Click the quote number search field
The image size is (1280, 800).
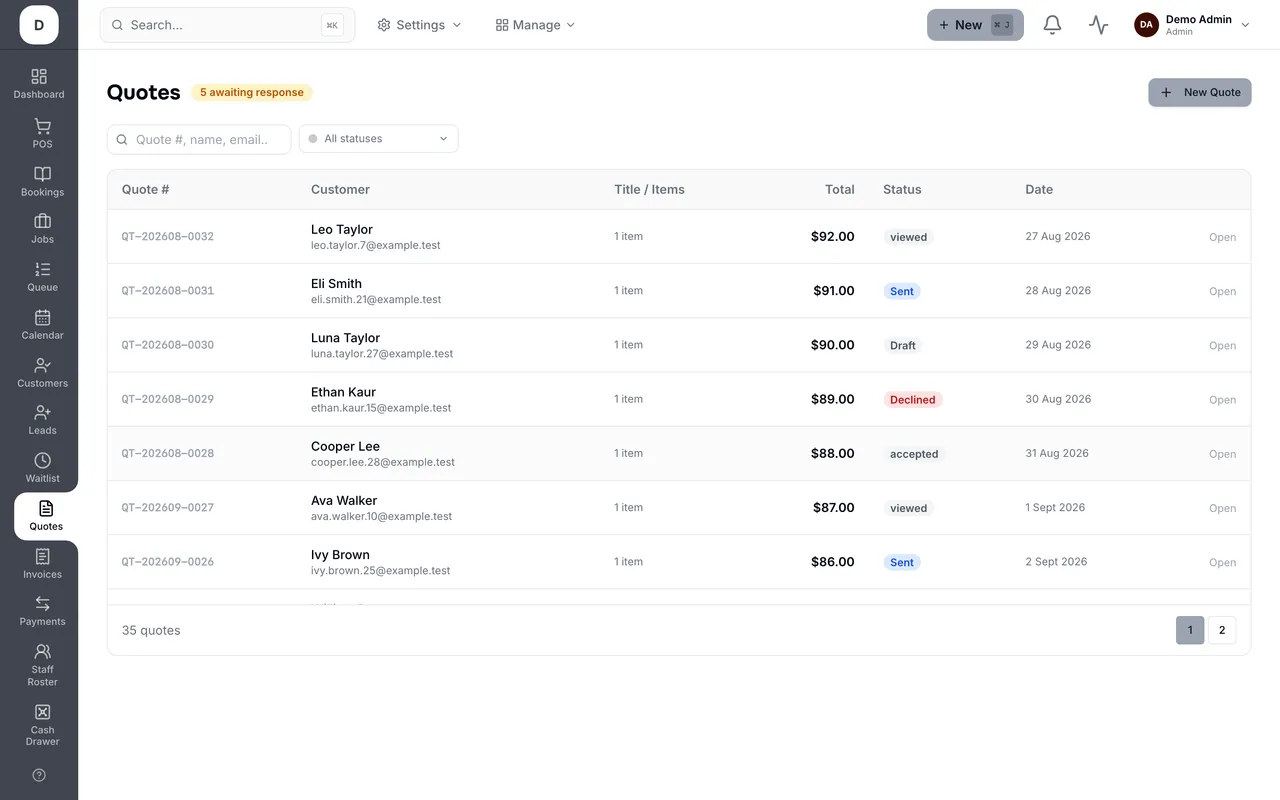[x=199, y=139]
